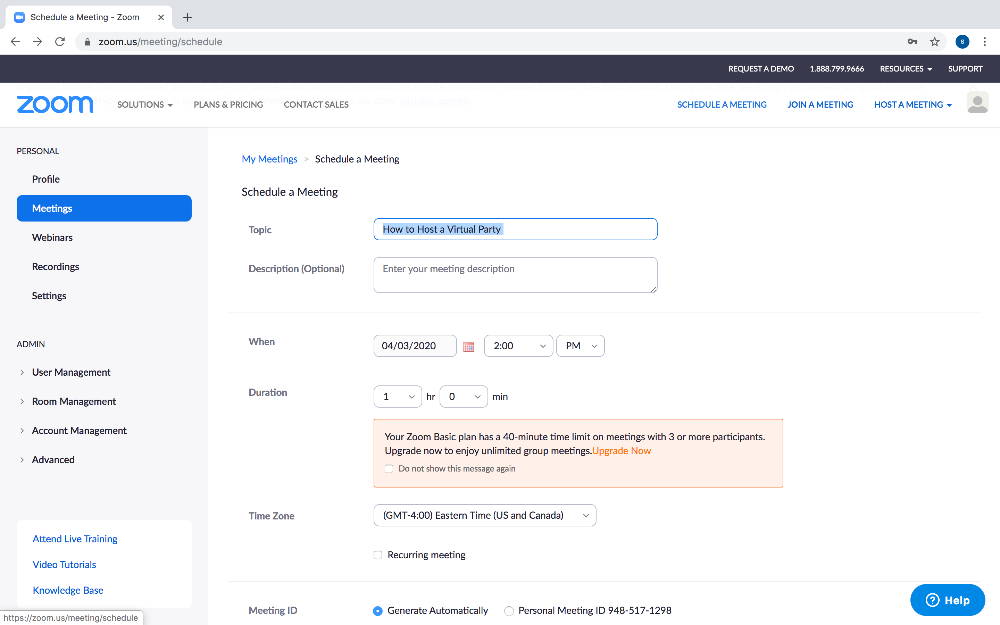Select Meetings in the sidebar
This screenshot has width=1000, height=625.
[x=104, y=209]
